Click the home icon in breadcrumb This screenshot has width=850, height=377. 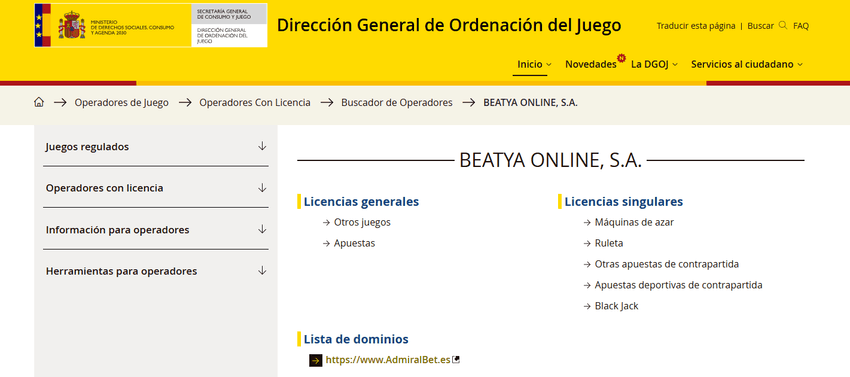click(x=38, y=102)
